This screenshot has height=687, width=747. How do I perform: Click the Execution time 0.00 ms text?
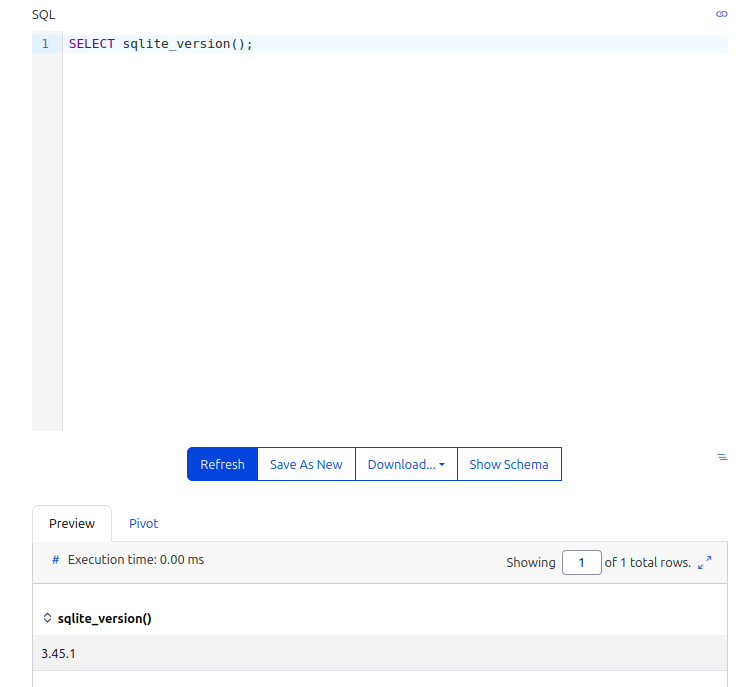136,560
